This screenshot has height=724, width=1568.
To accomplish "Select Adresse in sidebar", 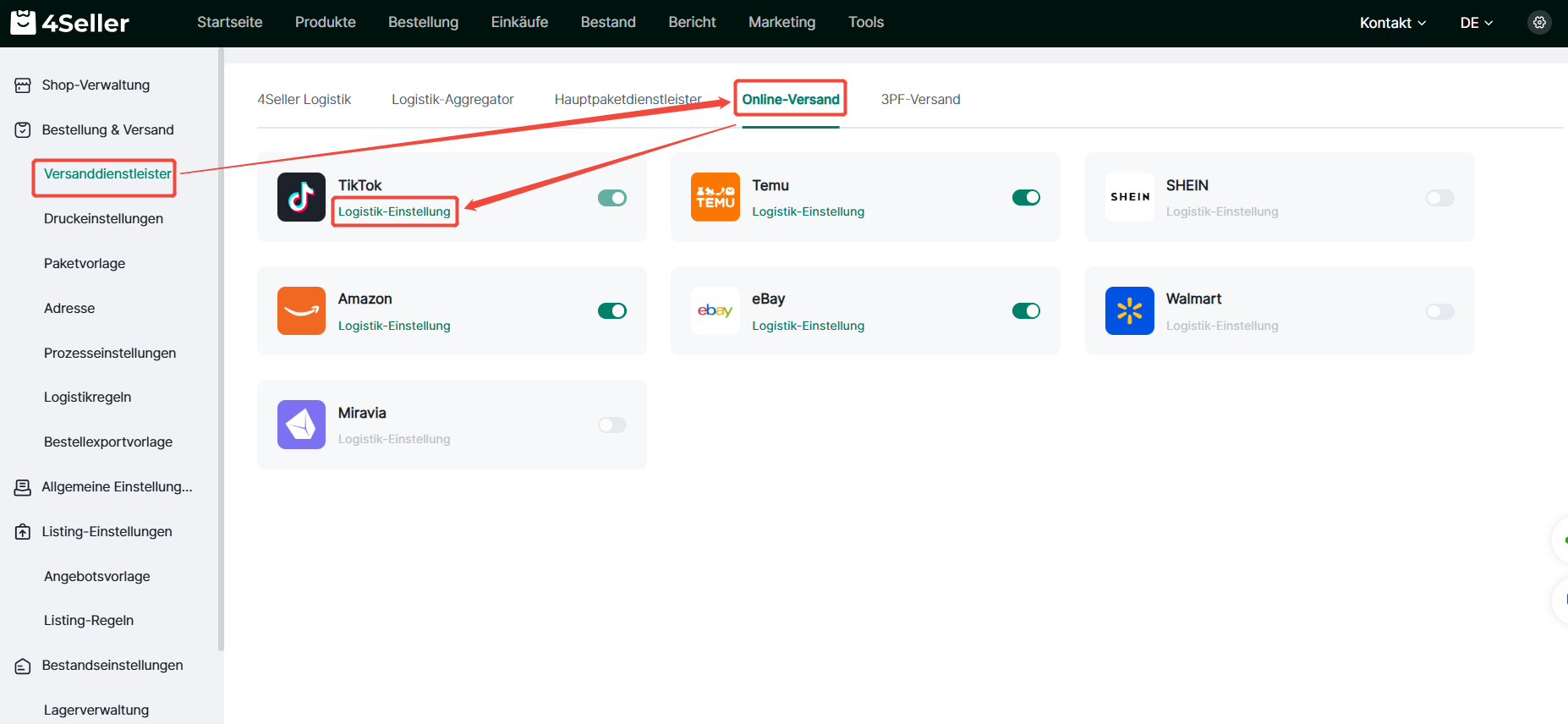I will tap(69, 309).
